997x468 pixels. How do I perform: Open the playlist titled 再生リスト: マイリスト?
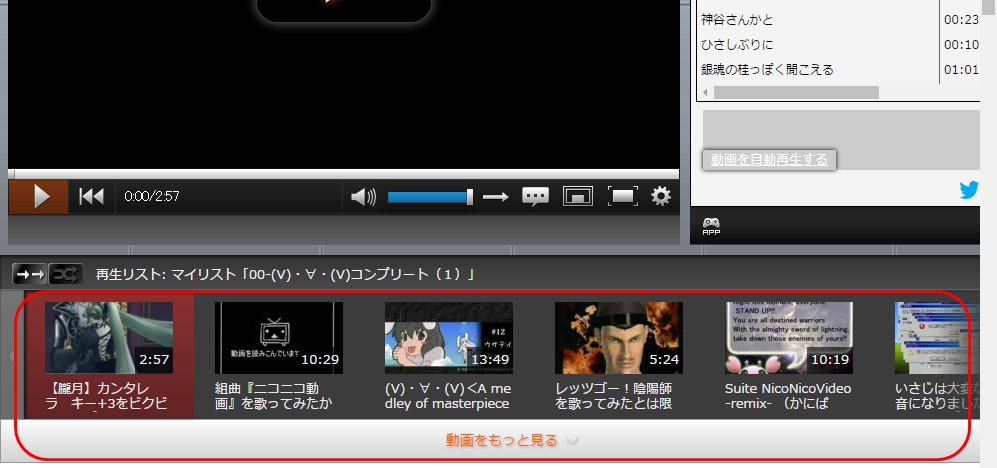point(285,275)
